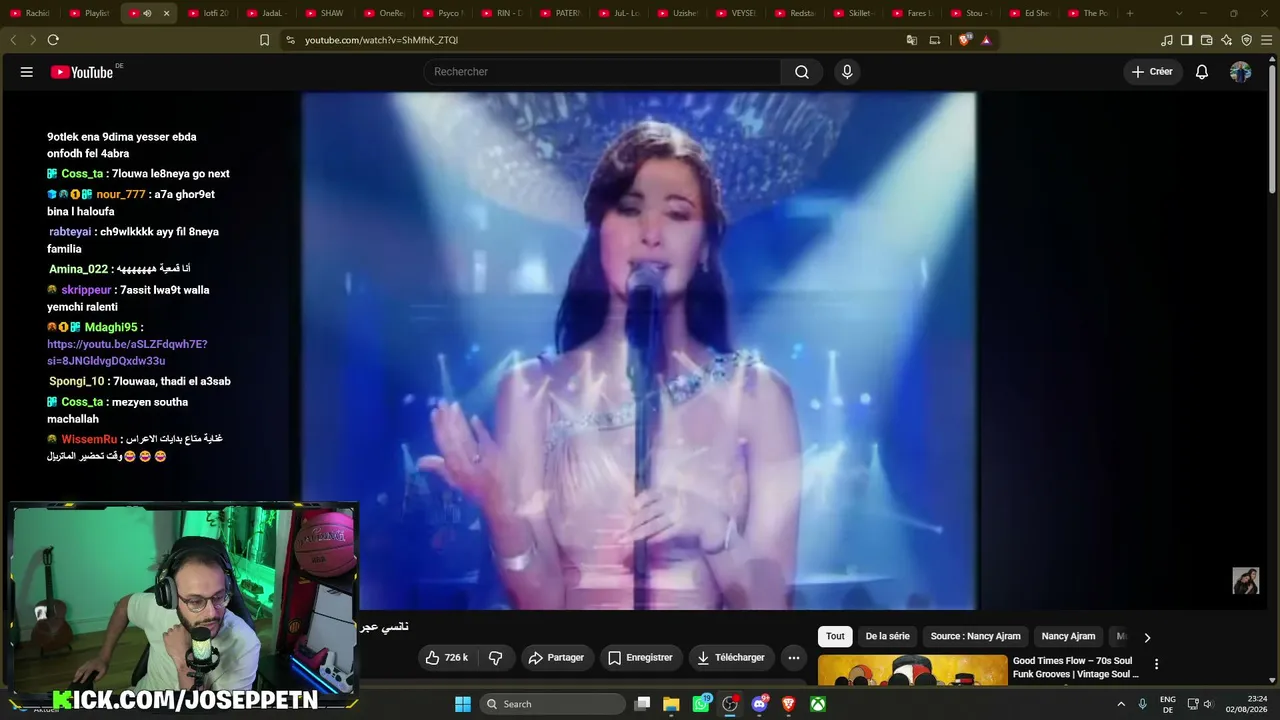The image size is (1280, 720).
Task: Start voice search with the microphone
Action: 847,72
